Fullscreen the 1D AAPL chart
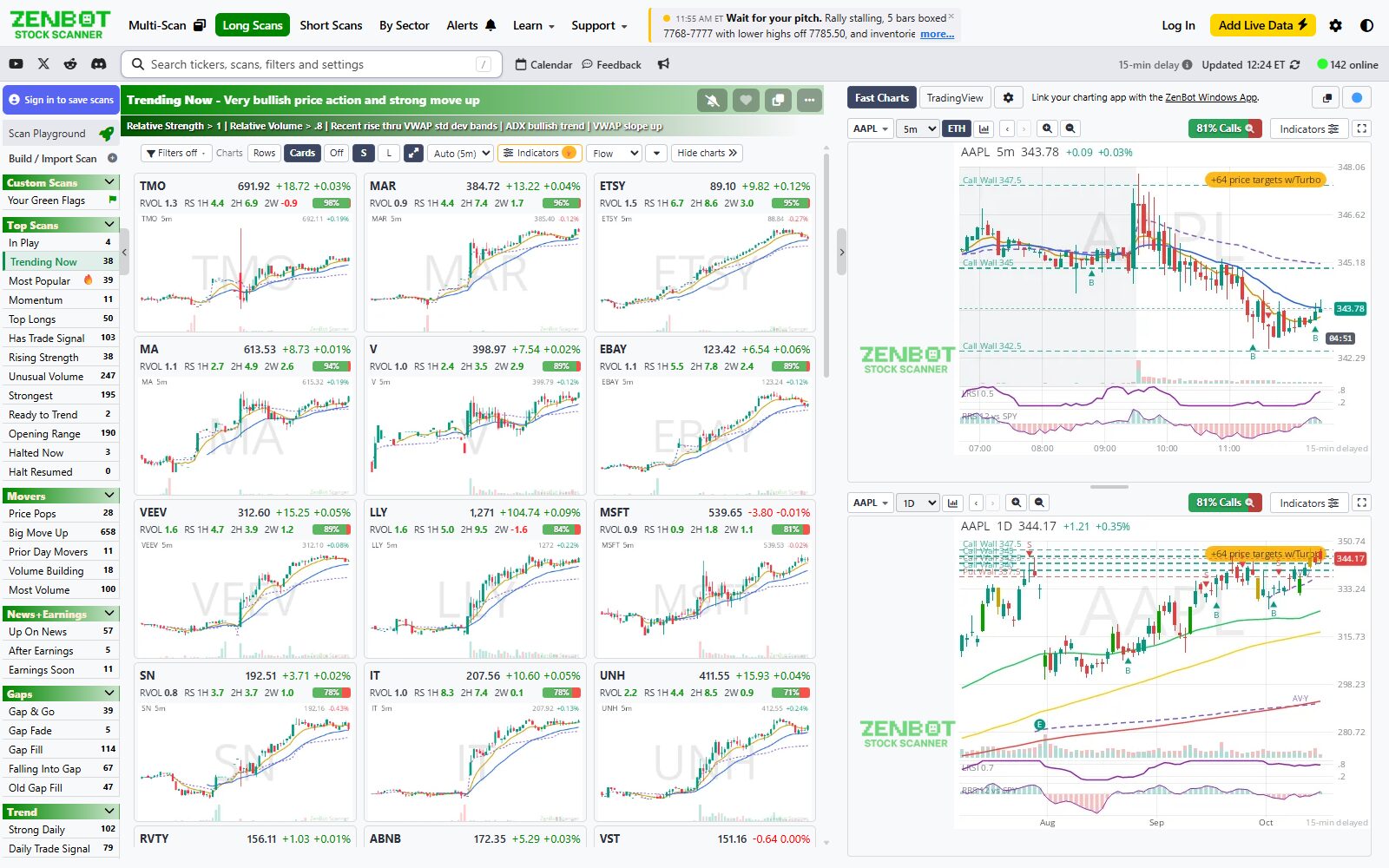Image resolution: width=1389 pixels, height=868 pixels. 1362,503
